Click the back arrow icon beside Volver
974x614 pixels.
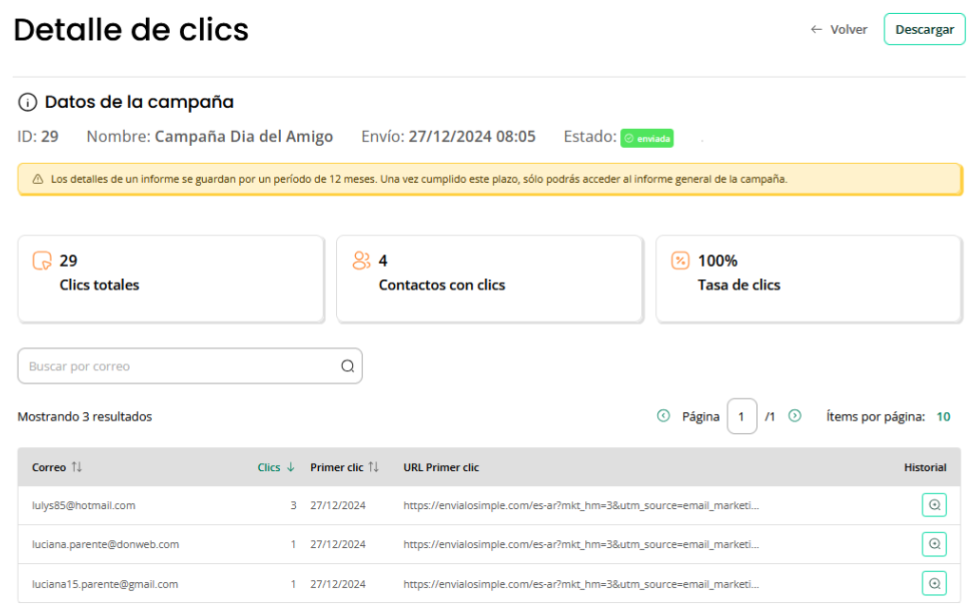816,29
